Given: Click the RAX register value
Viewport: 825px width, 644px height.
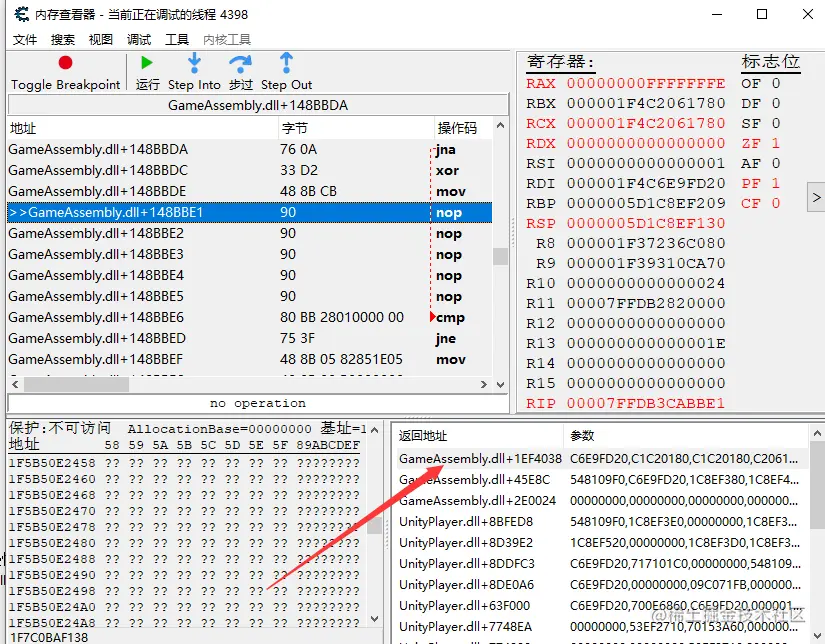Looking at the screenshot, I should pyautogui.click(x=646, y=83).
